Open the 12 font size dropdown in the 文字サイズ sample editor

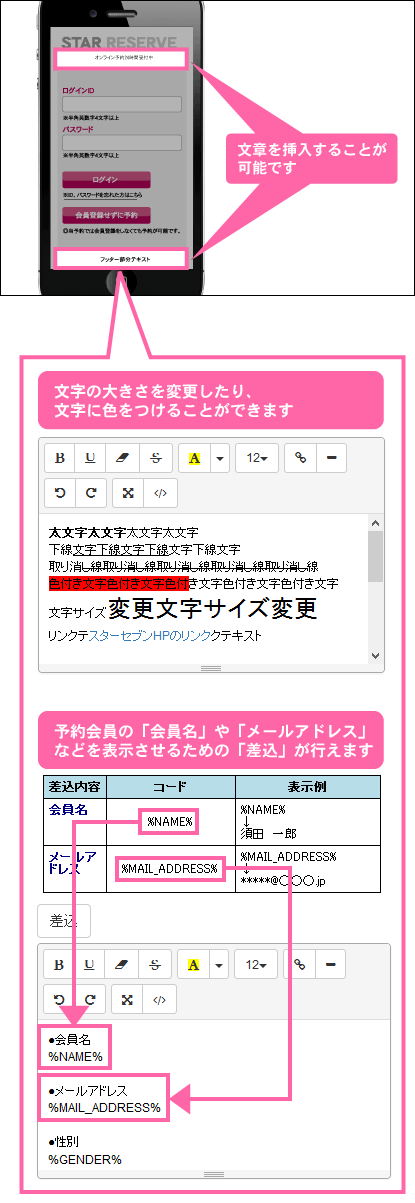[x=257, y=458]
